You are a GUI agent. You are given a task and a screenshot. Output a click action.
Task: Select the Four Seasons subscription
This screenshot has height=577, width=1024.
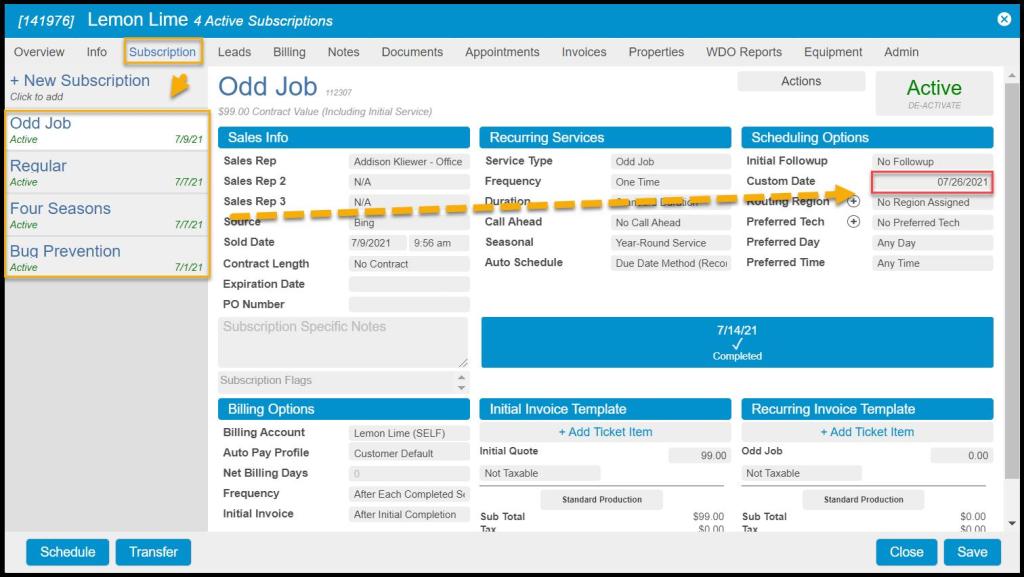(60, 209)
